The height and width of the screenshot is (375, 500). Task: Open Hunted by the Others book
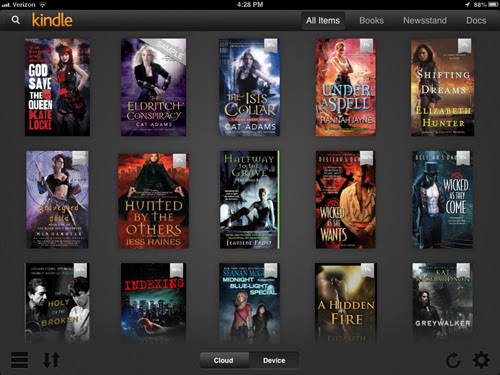pos(153,201)
